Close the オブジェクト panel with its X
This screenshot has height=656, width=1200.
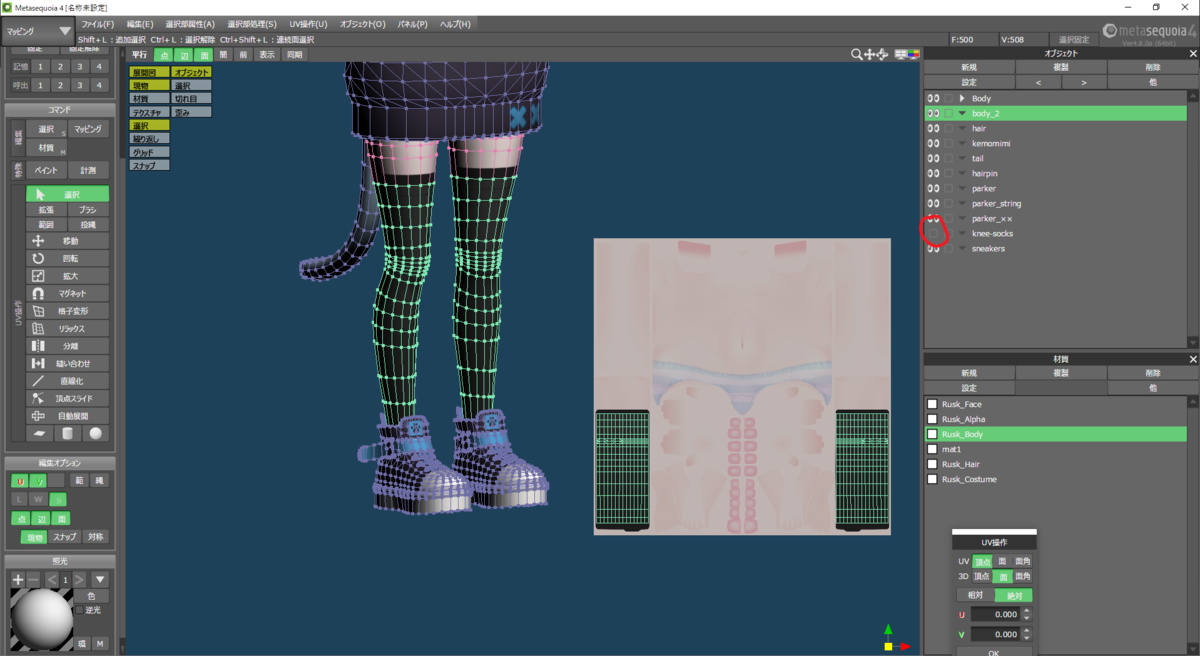(x=1192, y=53)
